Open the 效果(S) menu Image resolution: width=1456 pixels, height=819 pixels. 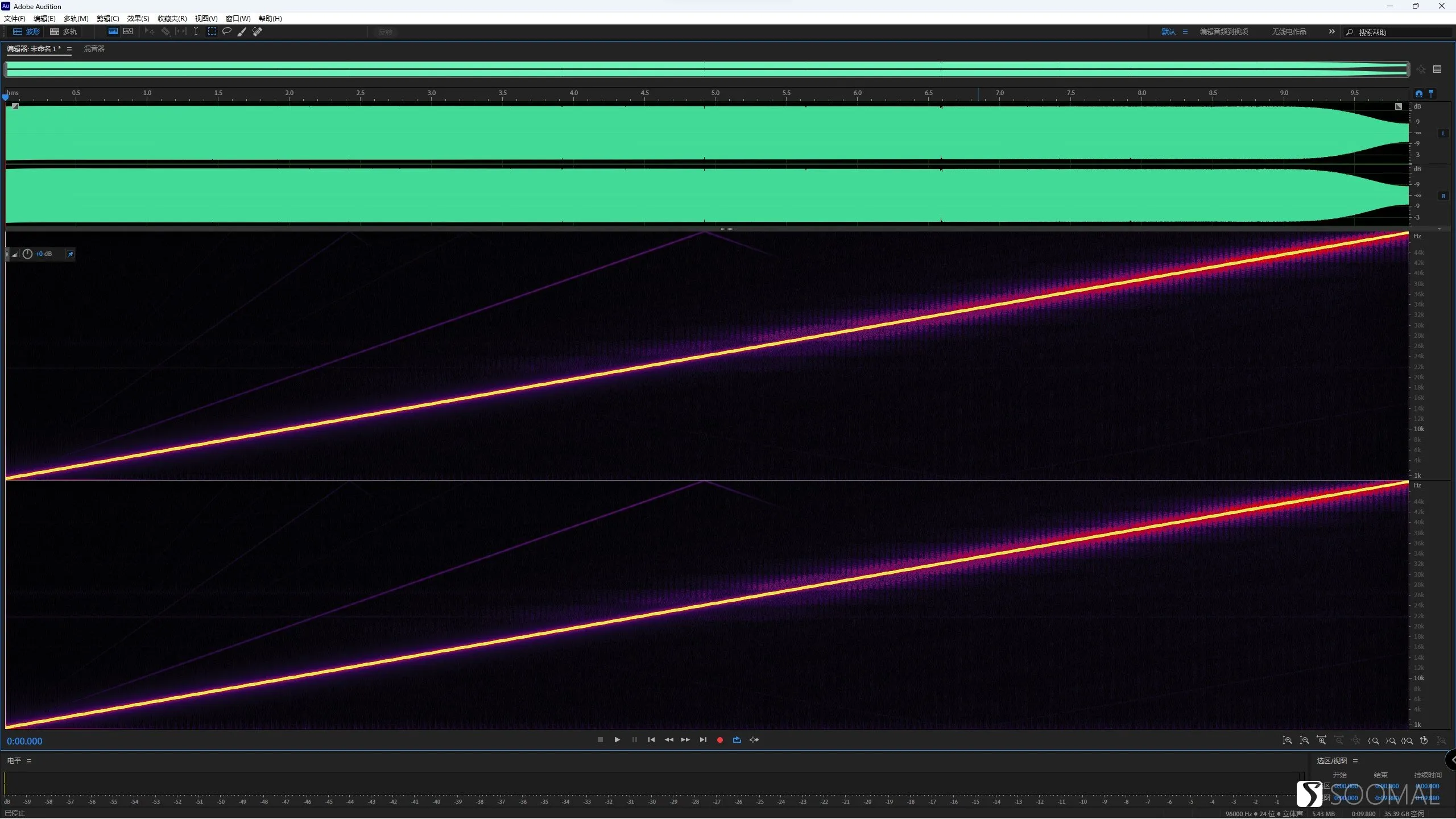pyautogui.click(x=138, y=19)
